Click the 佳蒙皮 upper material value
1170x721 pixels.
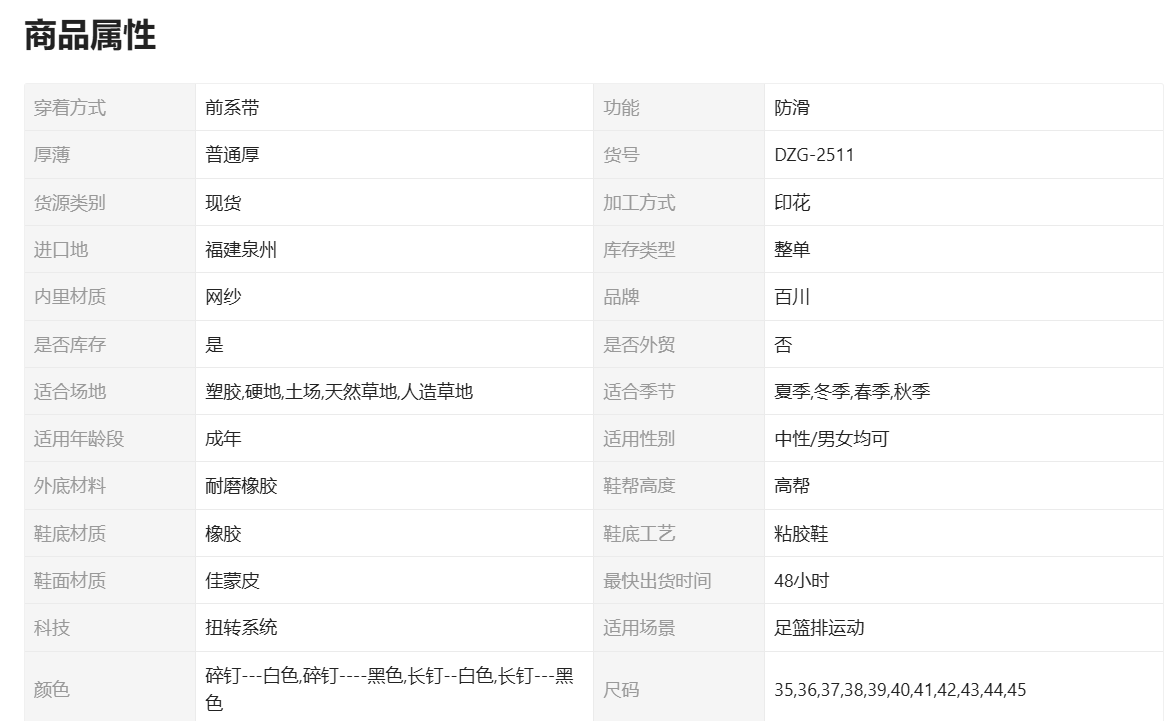tap(232, 581)
